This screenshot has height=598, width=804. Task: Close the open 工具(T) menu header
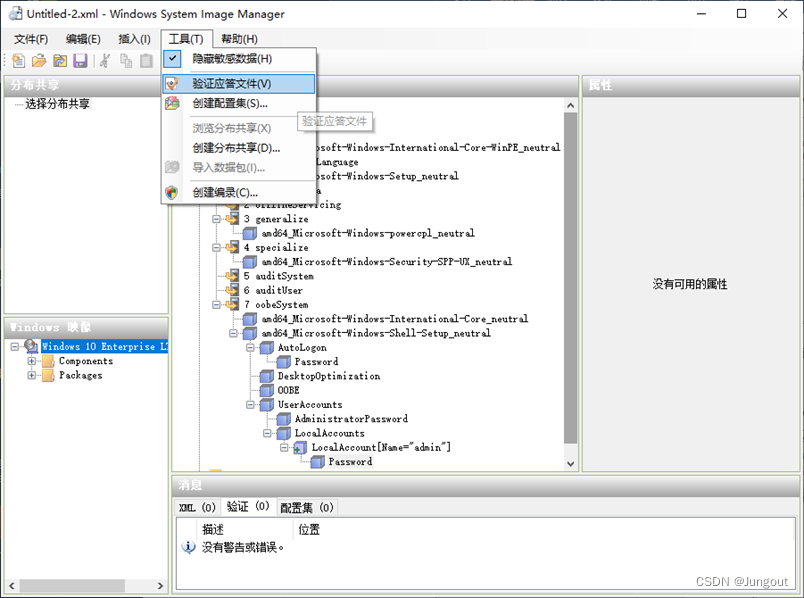(x=186, y=39)
